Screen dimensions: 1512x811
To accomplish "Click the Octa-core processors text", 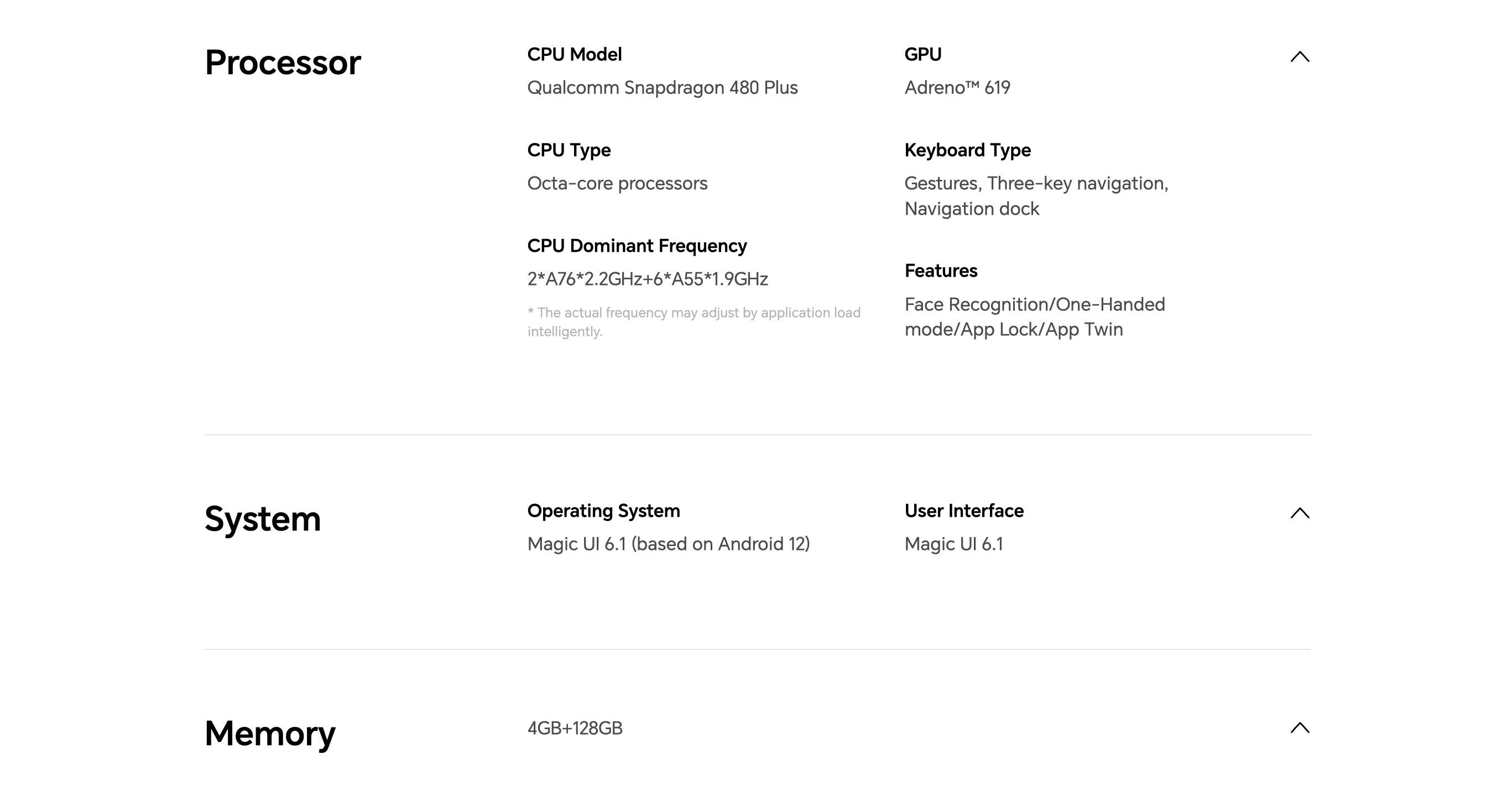I will pyautogui.click(x=617, y=183).
